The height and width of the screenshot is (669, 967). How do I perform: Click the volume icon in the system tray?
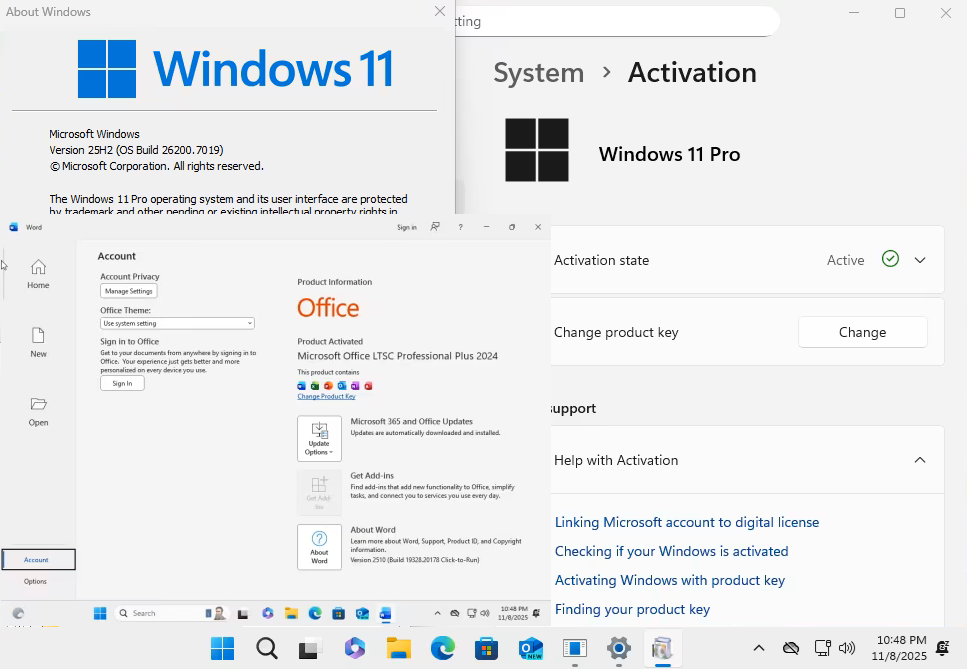point(847,648)
